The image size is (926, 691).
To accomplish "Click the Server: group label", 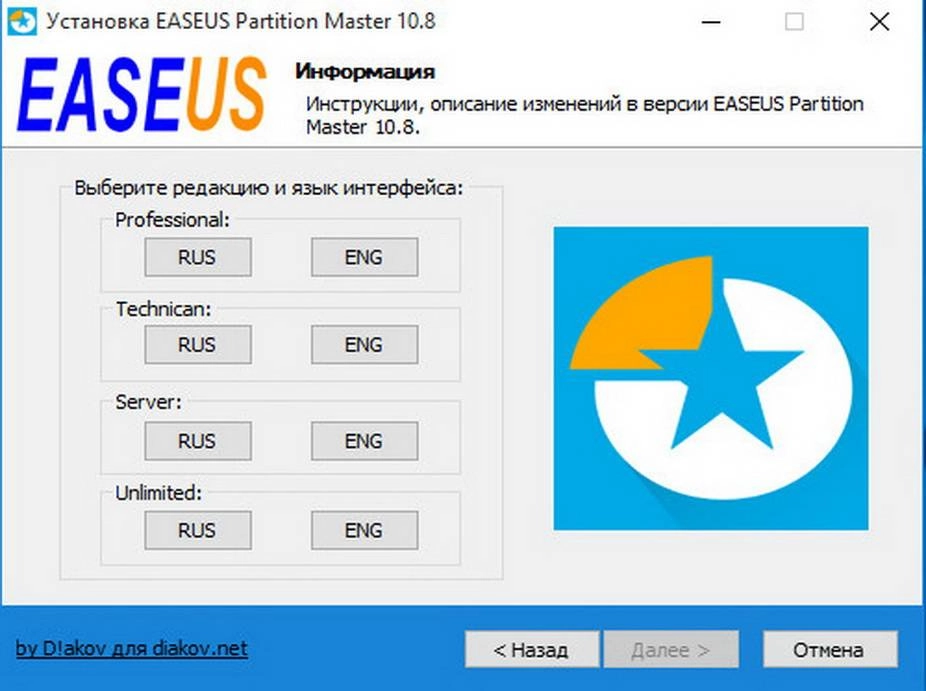I will (149, 402).
